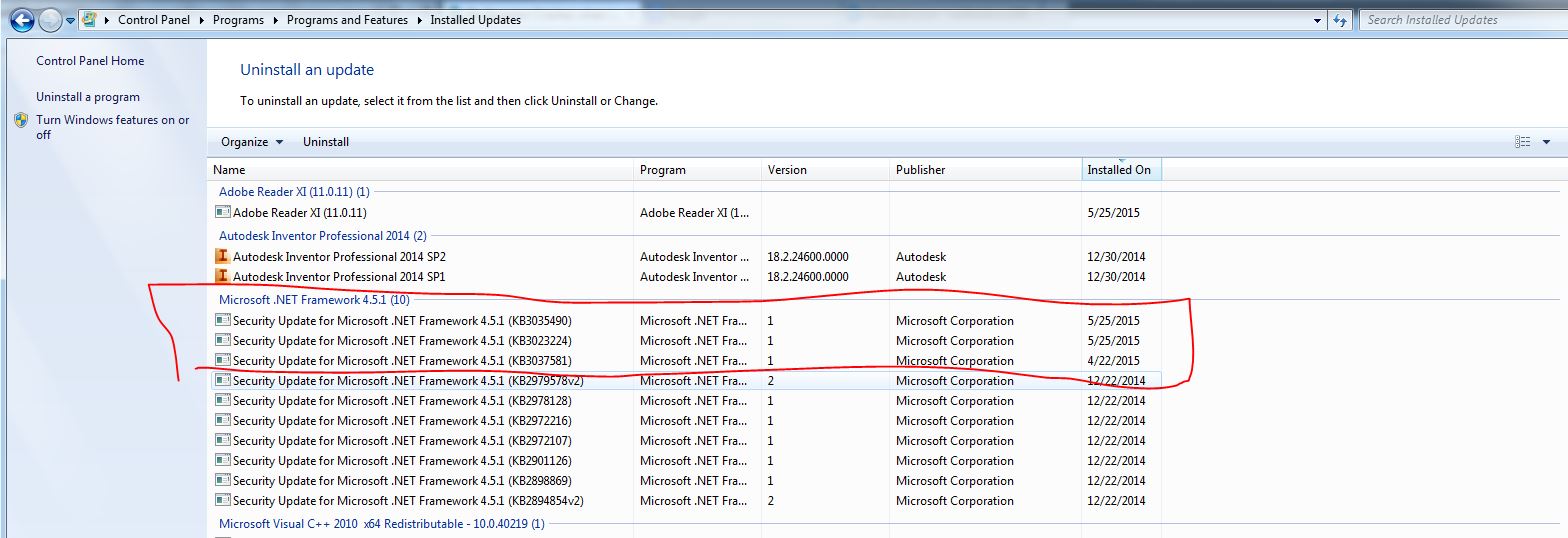The height and width of the screenshot is (538, 1568).
Task: Open the view options dropdown arrow
Action: pos(1546,142)
